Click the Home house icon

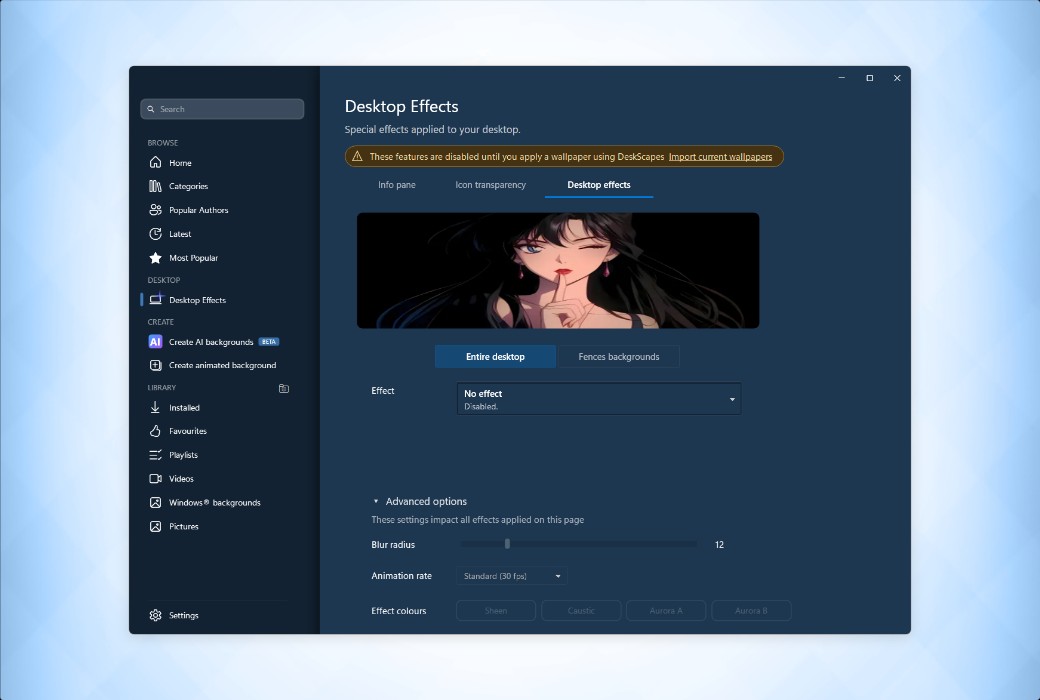point(155,163)
